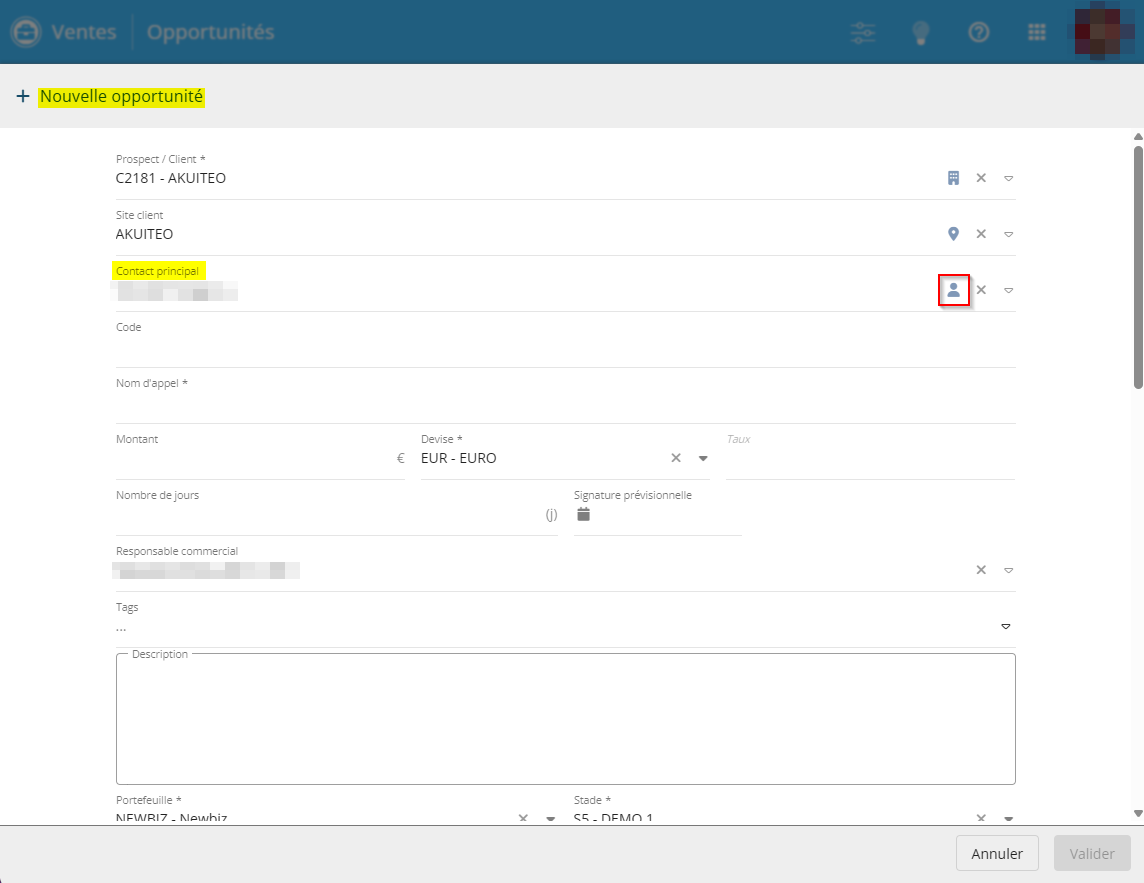Open the calendar for Signature prévisionnelle
The width and height of the screenshot is (1144, 883).
pyautogui.click(x=584, y=514)
